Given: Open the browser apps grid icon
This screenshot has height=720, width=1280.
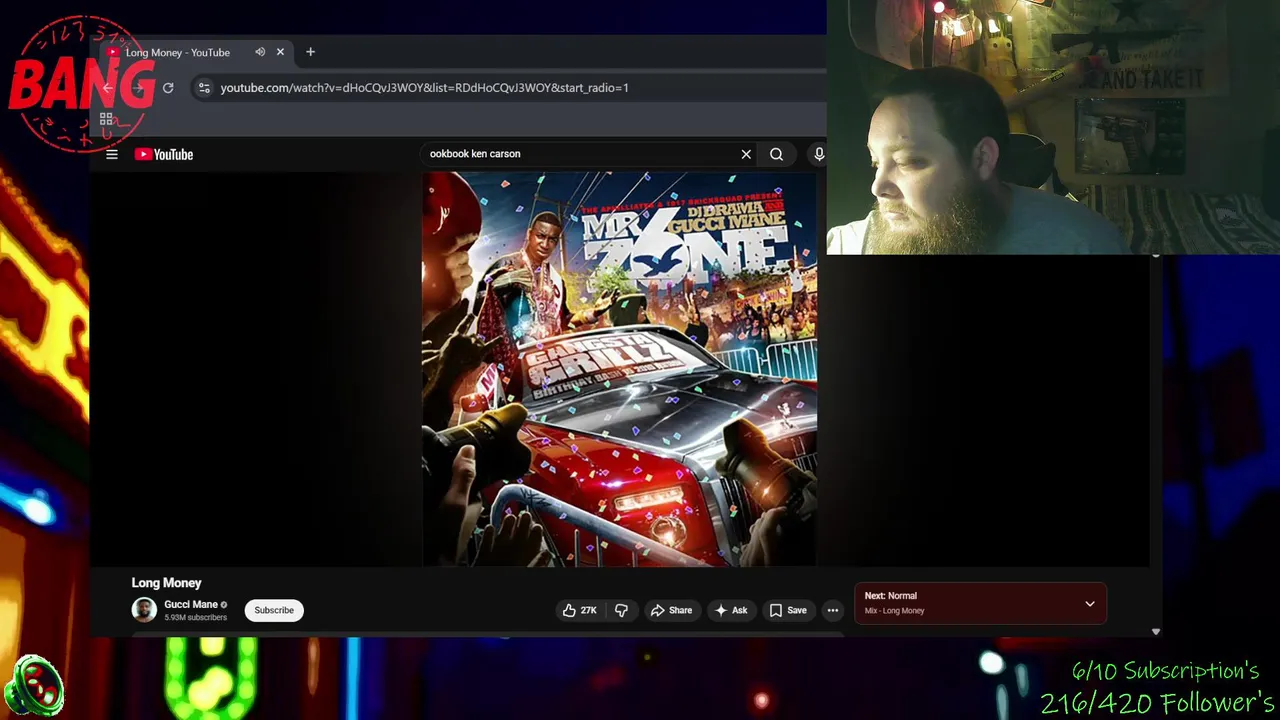Looking at the screenshot, I should (x=106, y=120).
